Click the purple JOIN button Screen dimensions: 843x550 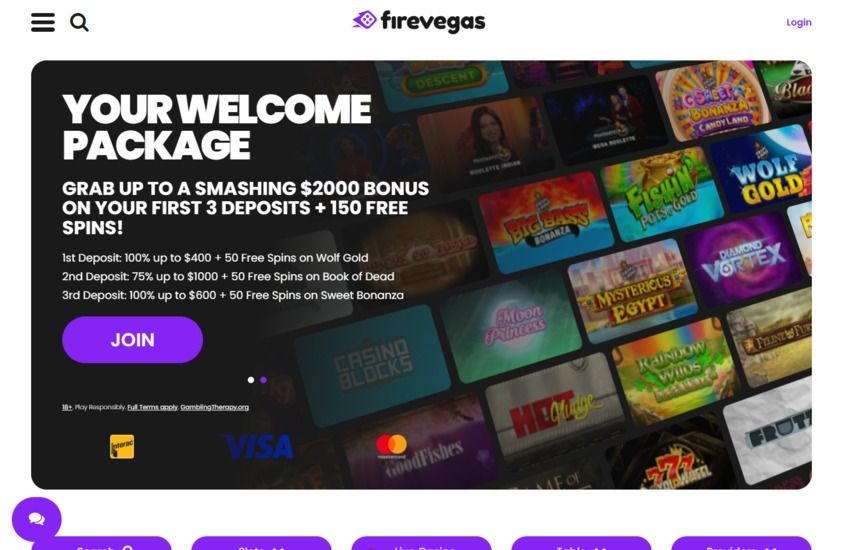pos(132,340)
